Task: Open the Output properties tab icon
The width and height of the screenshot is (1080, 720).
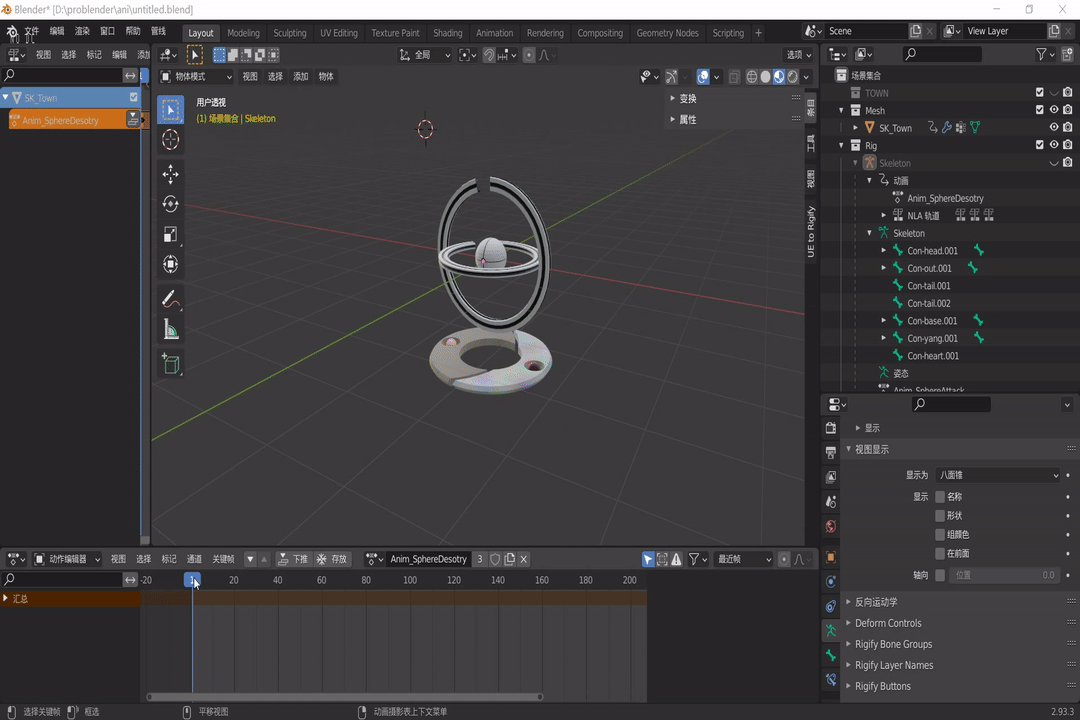Action: [x=831, y=452]
